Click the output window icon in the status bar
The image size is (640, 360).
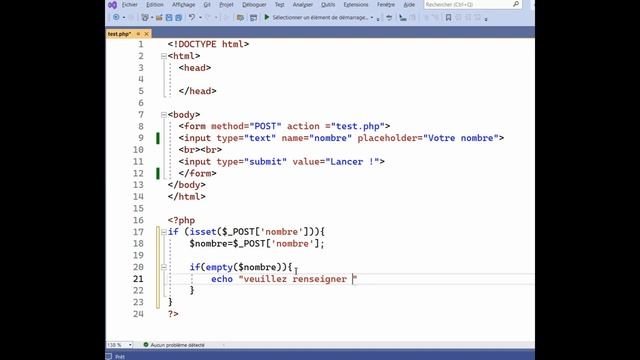109,356
